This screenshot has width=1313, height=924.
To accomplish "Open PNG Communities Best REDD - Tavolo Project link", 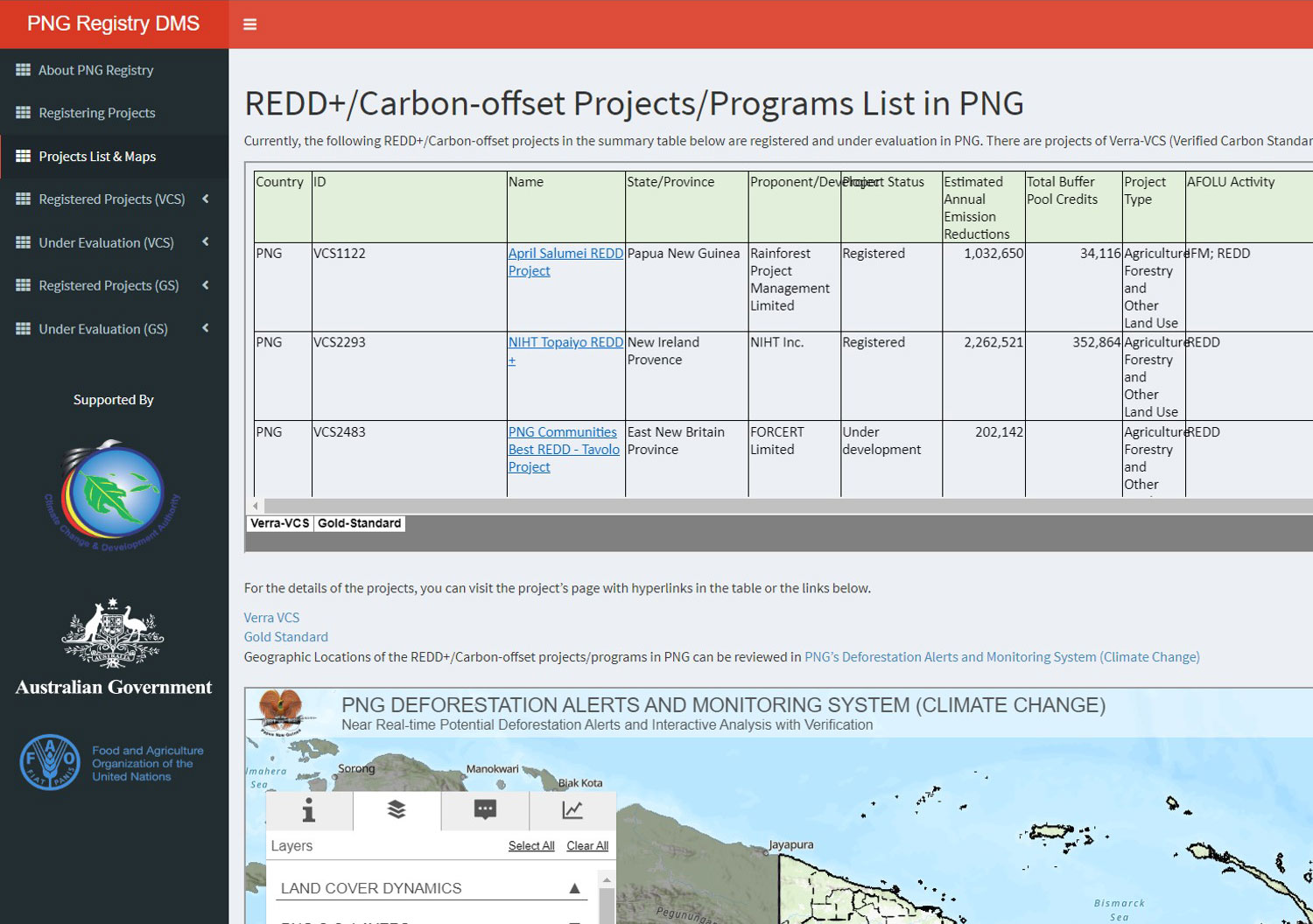I will click(564, 449).
